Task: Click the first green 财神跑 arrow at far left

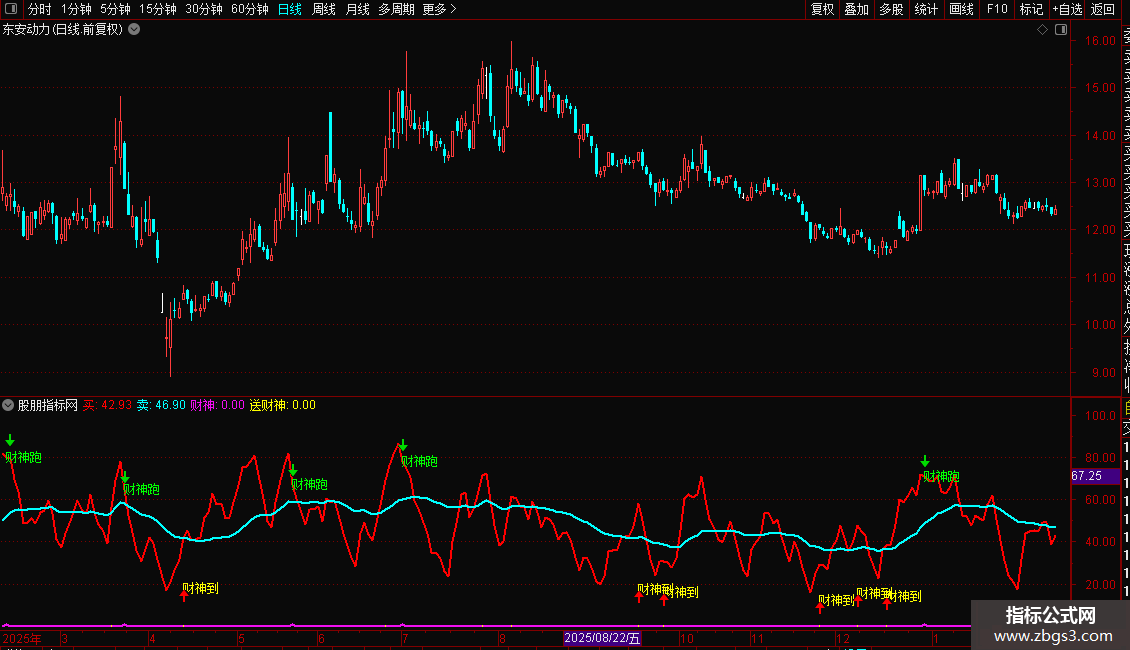Action: click(x=10, y=440)
